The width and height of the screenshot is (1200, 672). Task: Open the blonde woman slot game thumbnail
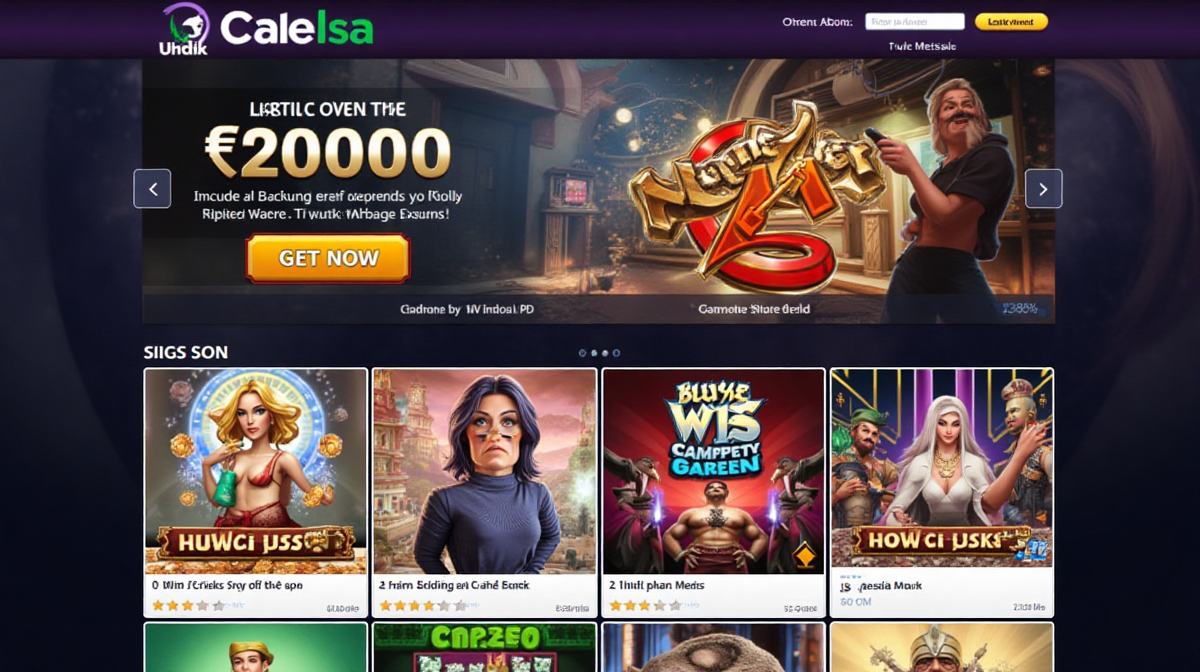[256, 471]
